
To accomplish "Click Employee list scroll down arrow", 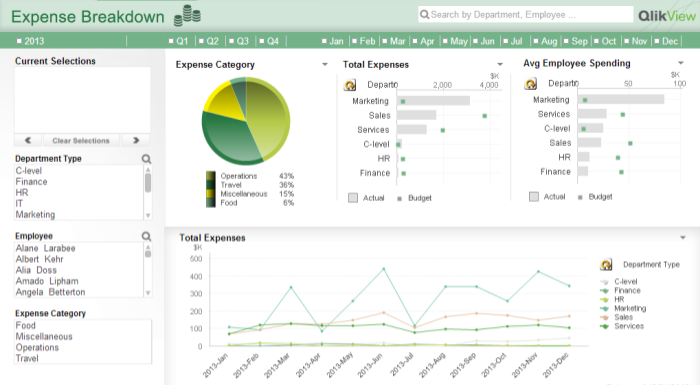I will point(148,293).
